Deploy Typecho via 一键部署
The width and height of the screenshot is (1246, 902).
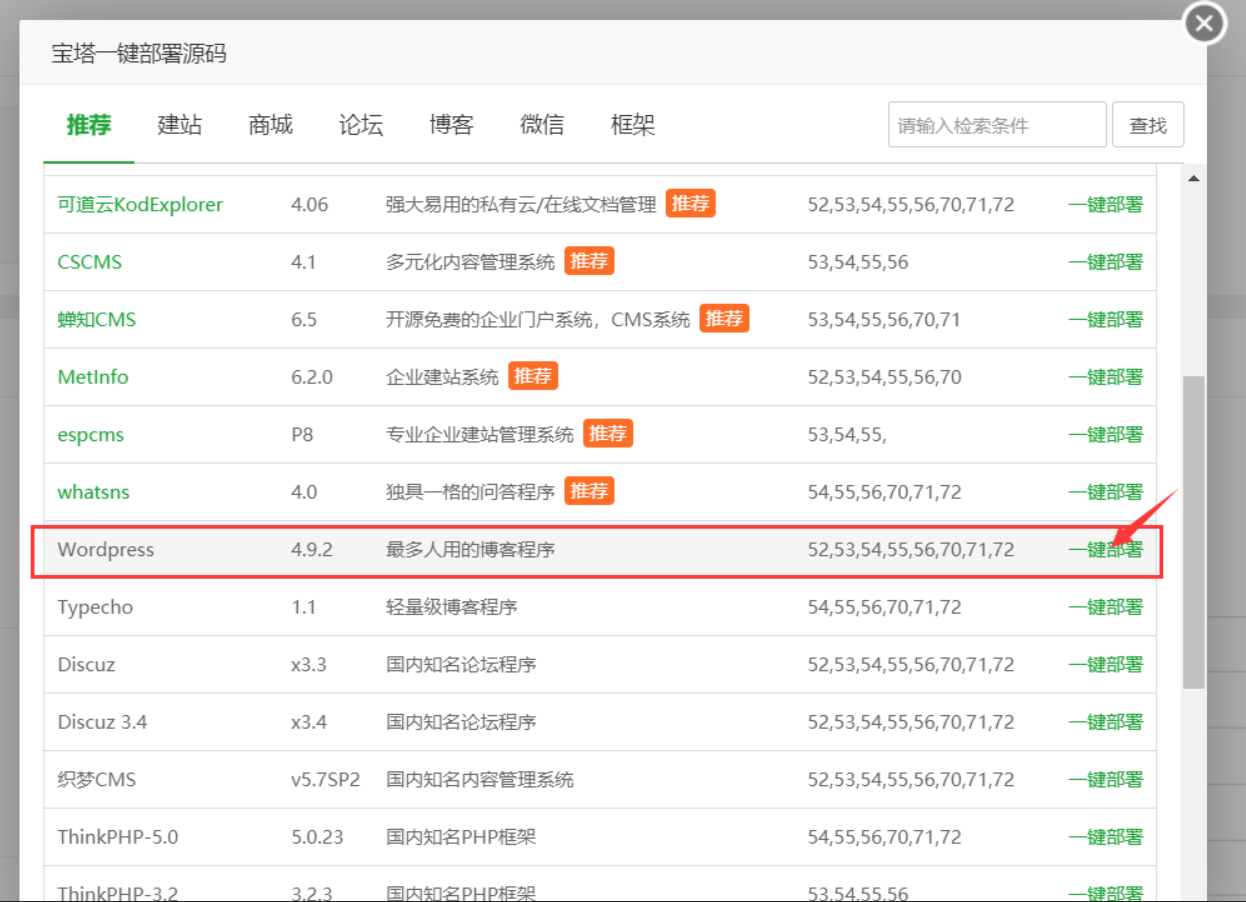coord(1105,607)
